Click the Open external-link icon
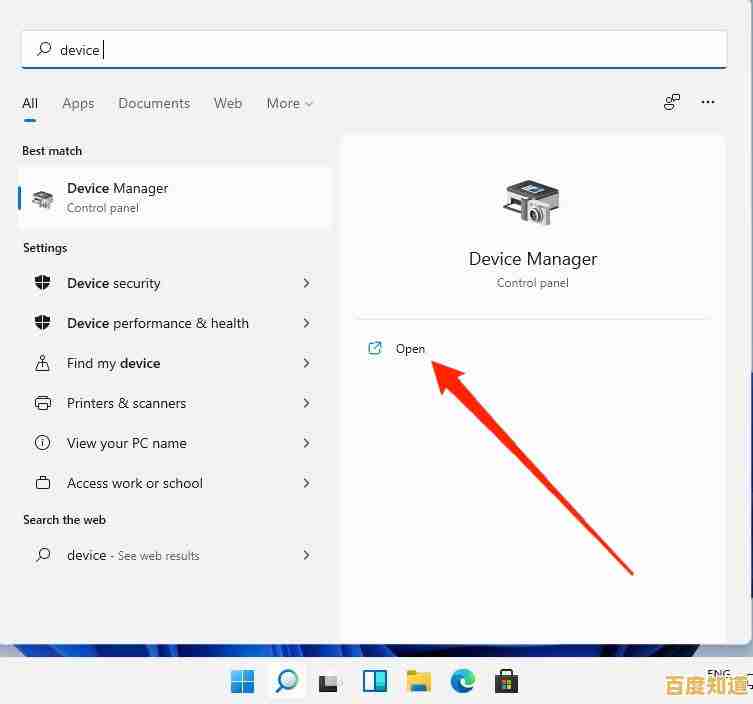This screenshot has width=753, height=704. point(375,348)
